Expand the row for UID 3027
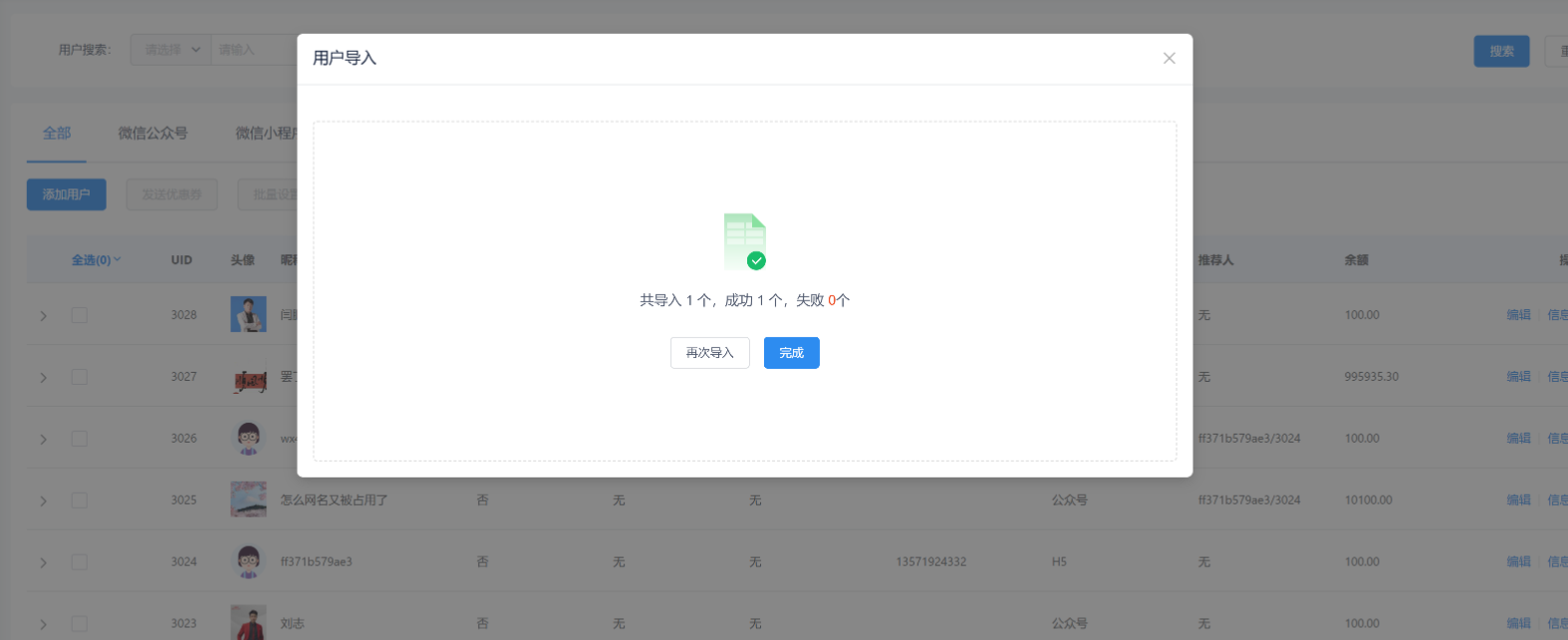 click(x=43, y=378)
